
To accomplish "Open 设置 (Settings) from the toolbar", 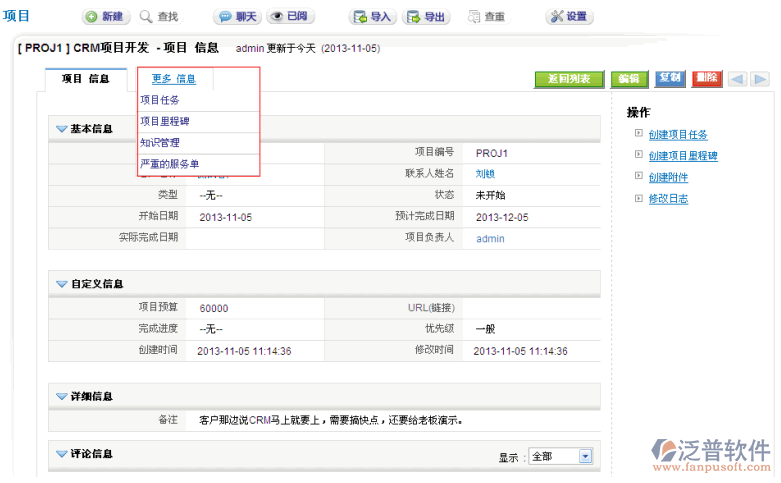I will pos(569,17).
